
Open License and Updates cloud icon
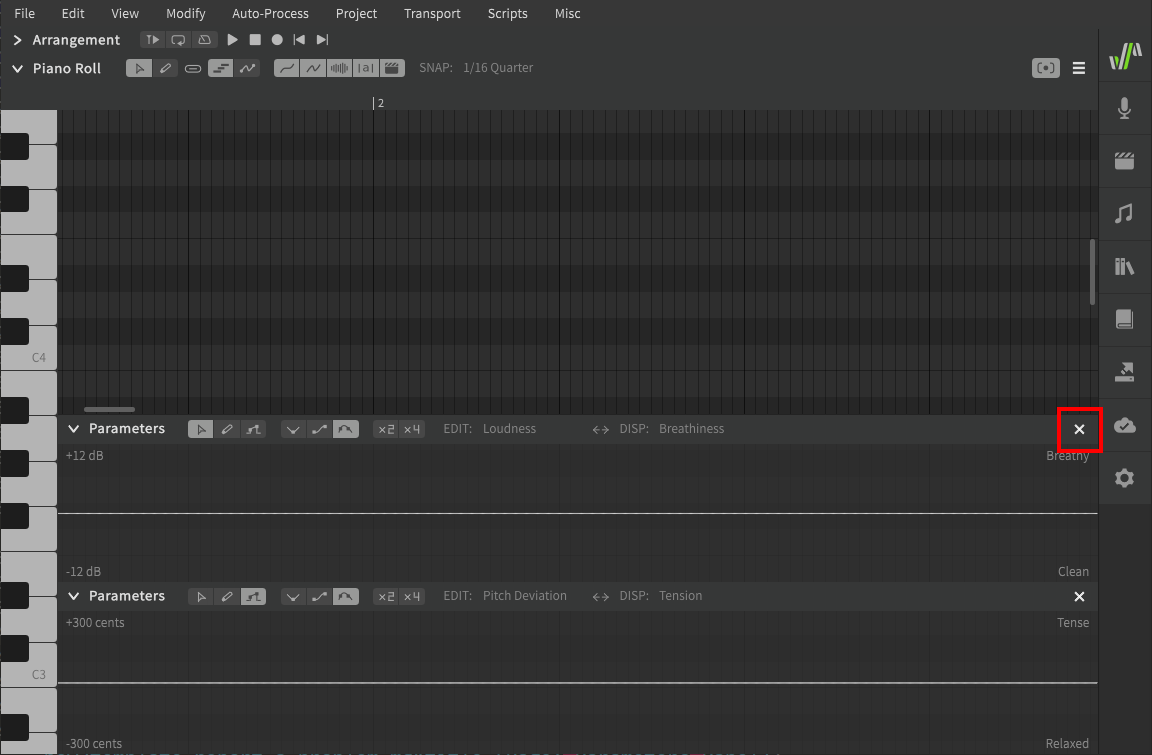coord(1125,425)
